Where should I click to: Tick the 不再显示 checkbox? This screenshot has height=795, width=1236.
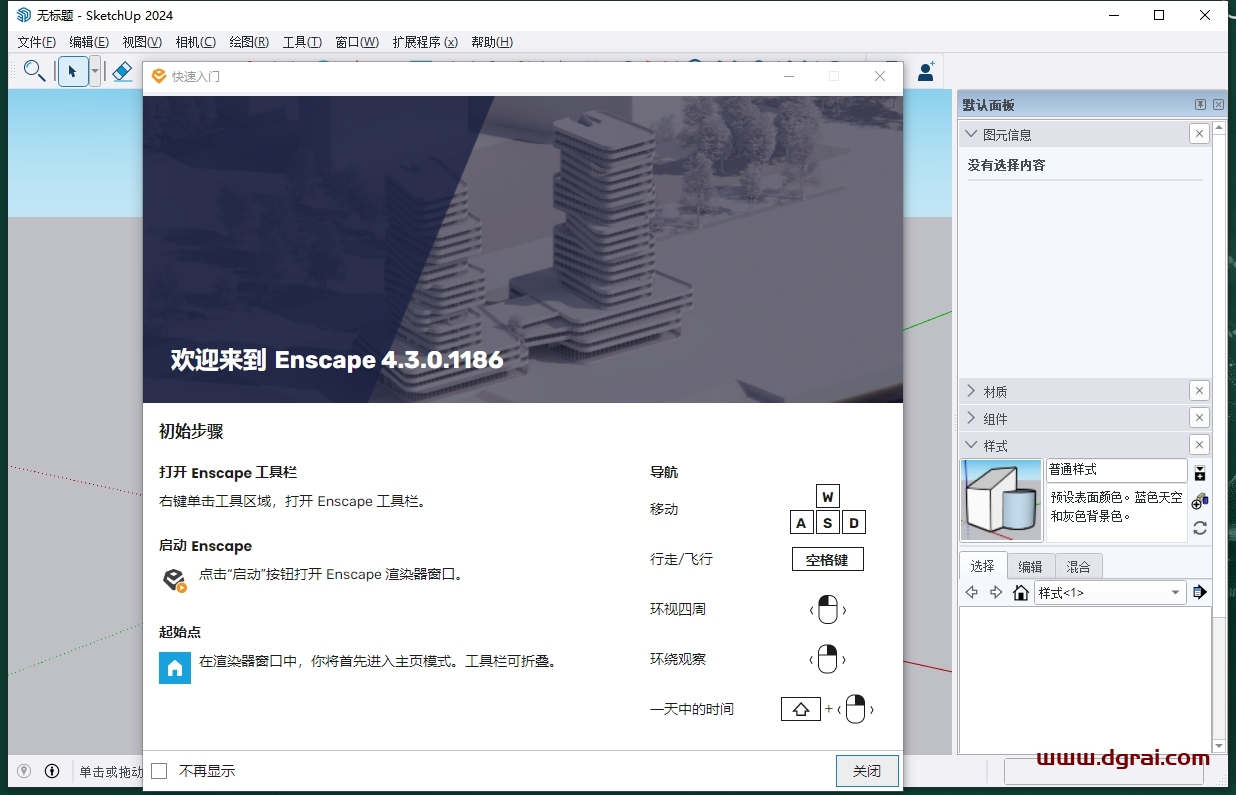pos(159,771)
